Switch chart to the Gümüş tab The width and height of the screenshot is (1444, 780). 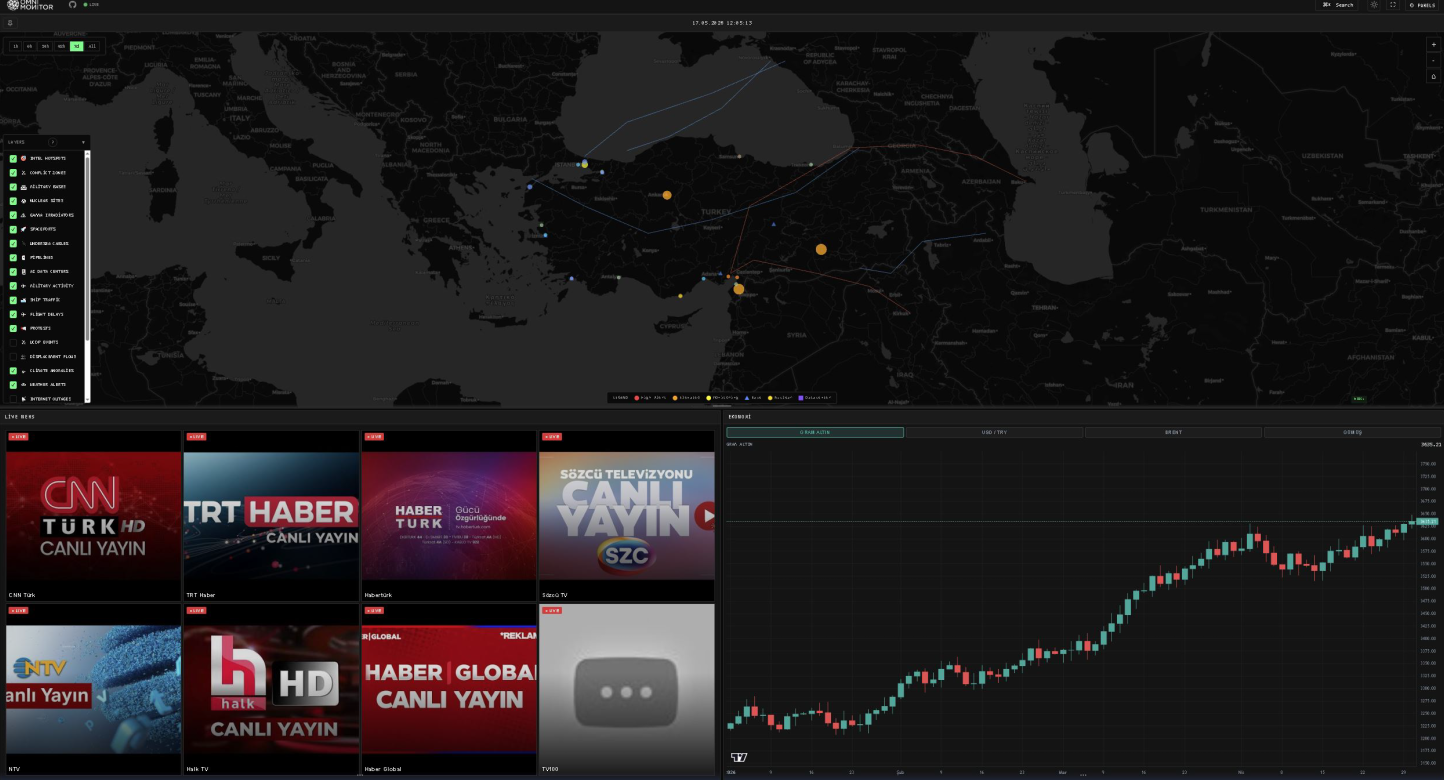(x=1352, y=433)
